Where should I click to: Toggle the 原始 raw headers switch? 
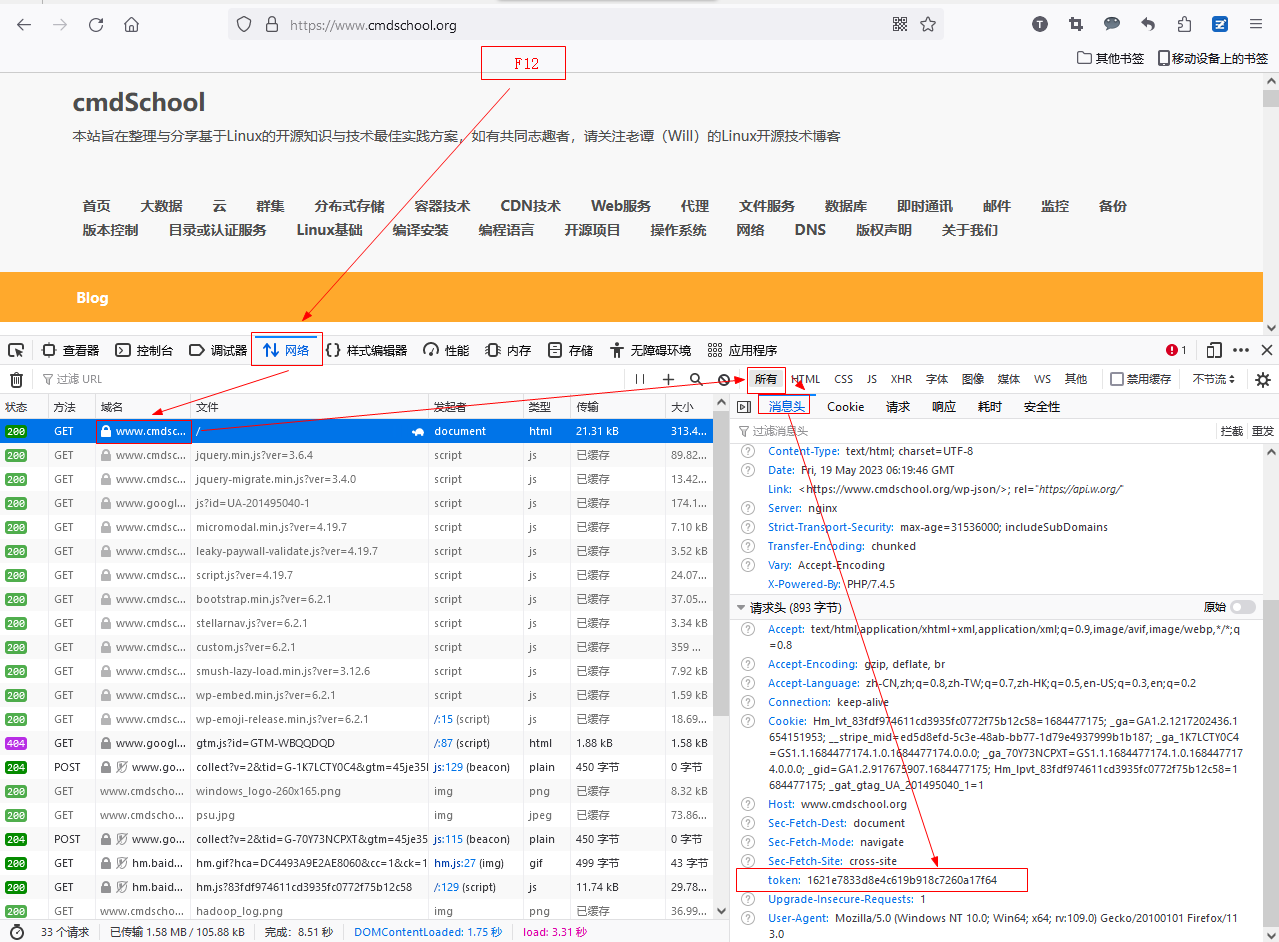1242,608
